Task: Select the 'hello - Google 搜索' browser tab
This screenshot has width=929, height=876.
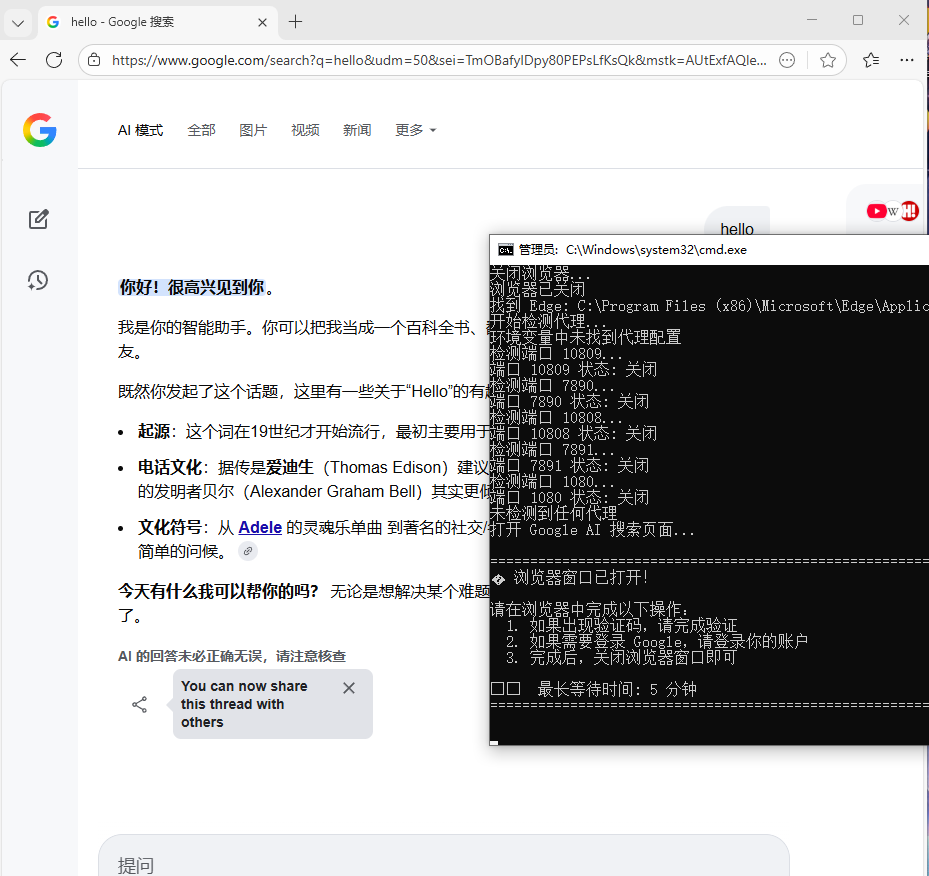Action: [x=158, y=23]
